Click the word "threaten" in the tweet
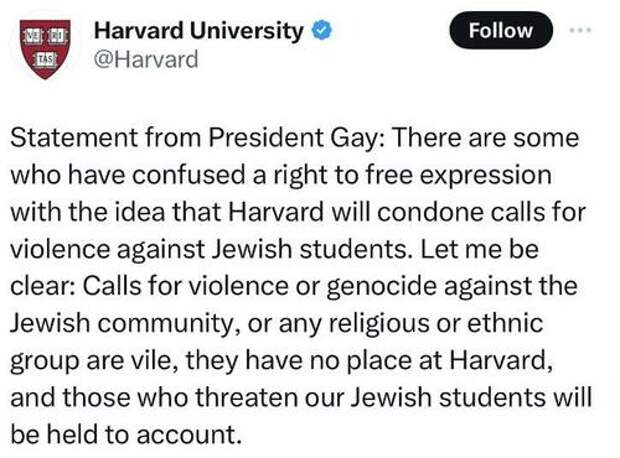The height and width of the screenshot is (458, 620). click(247, 398)
